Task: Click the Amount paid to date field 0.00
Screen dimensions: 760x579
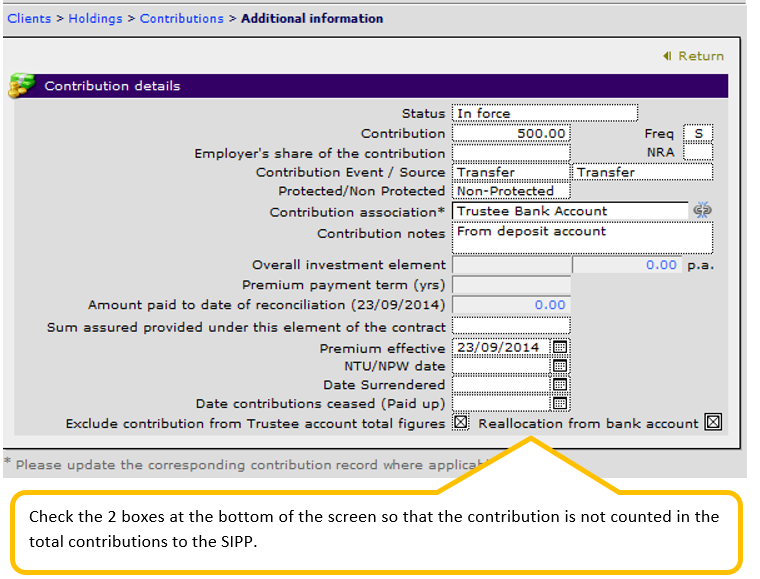Action: pos(511,305)
